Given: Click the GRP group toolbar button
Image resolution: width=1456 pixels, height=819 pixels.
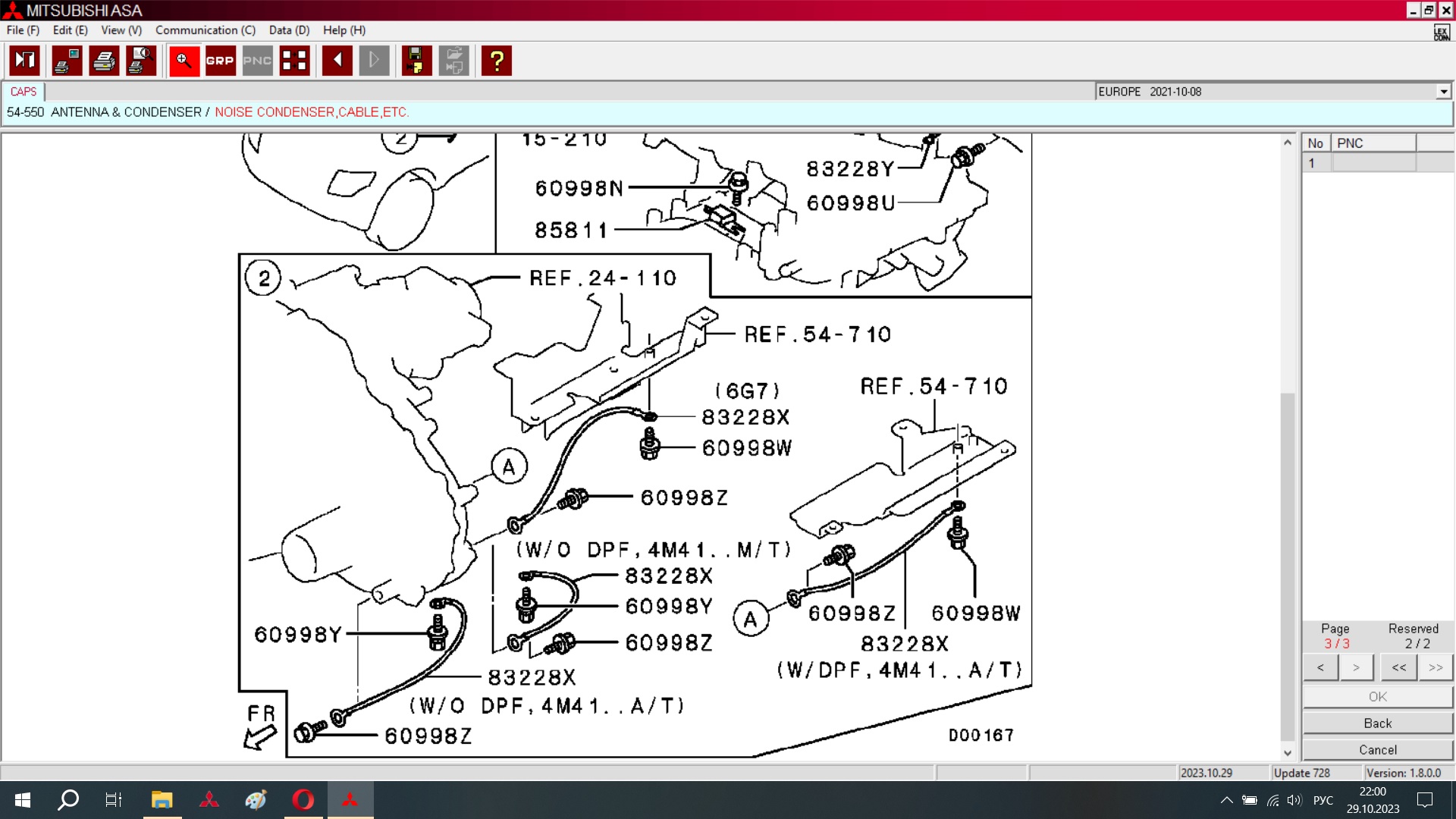Looking at the screenshot, I should (x=220, y=61).
